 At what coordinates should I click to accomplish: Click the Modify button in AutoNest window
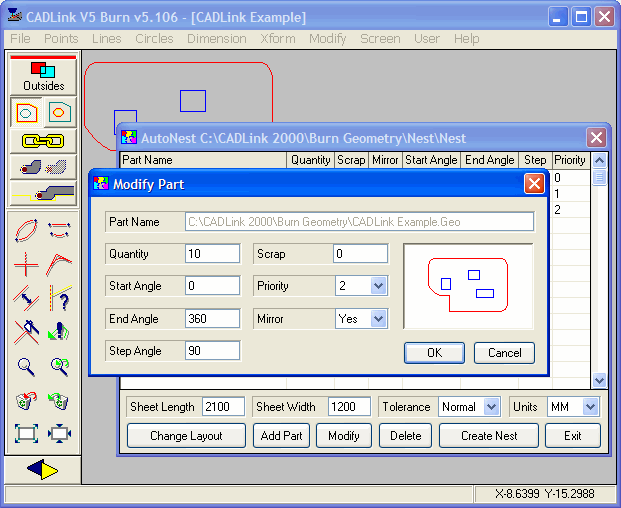[x=344, y=436]
